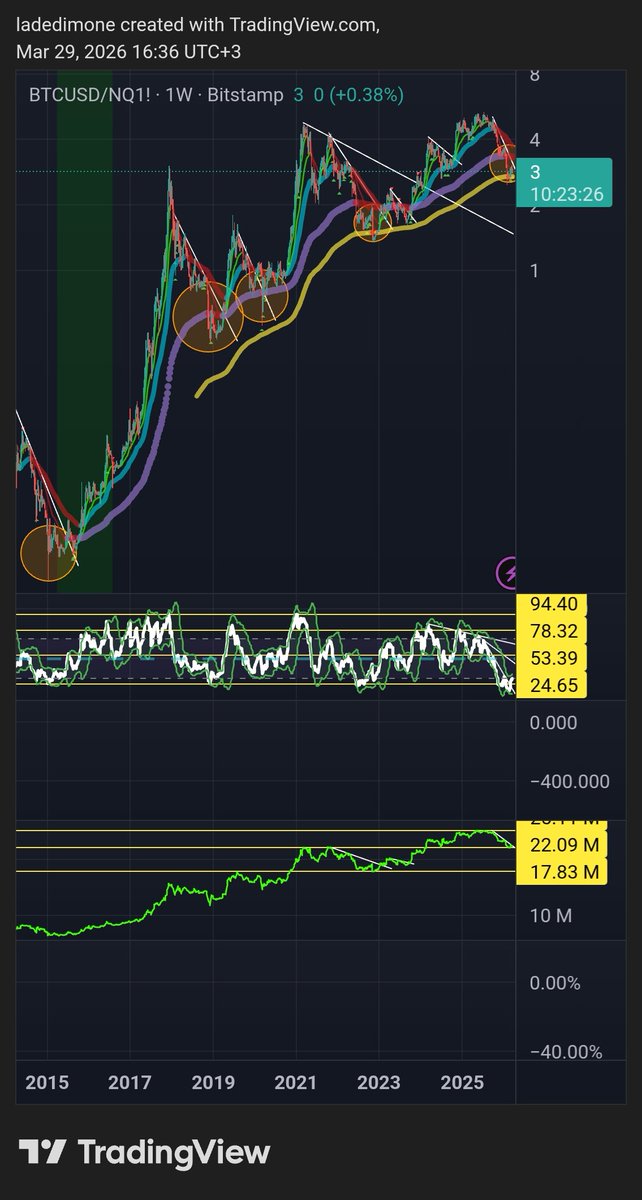Click the −40.00% axis value
The height and width of the screenshot is (1200, 642).
pos(566,1052)
